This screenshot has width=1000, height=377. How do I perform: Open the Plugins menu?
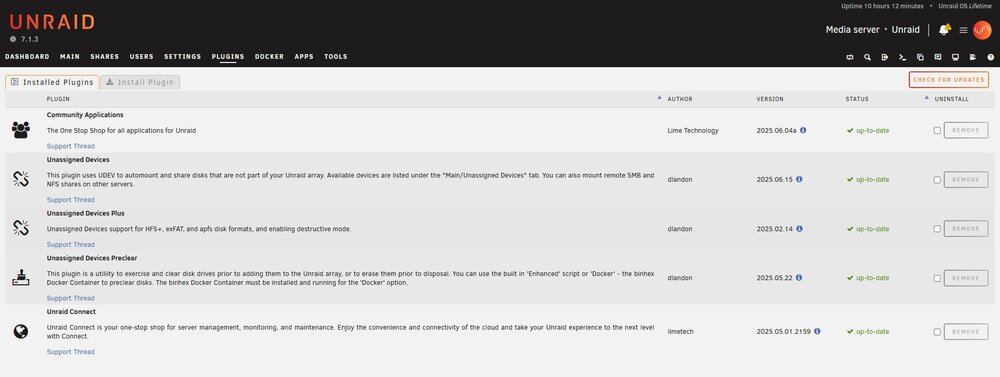[x=228, y=57]
